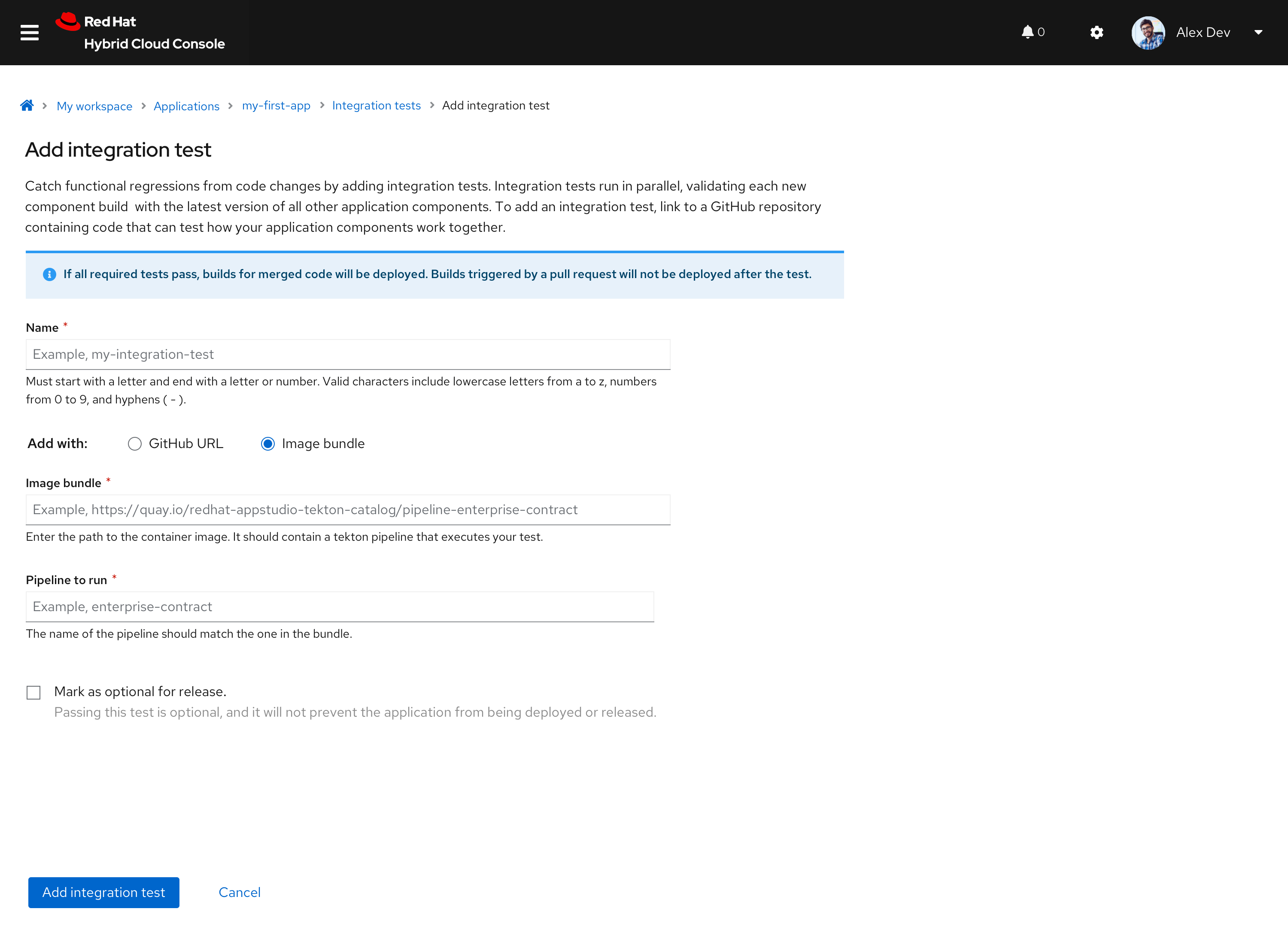The image size is (1288, 927).
Task: Open the Integration tests breadcrumb
Action: [x=376, y=106]
